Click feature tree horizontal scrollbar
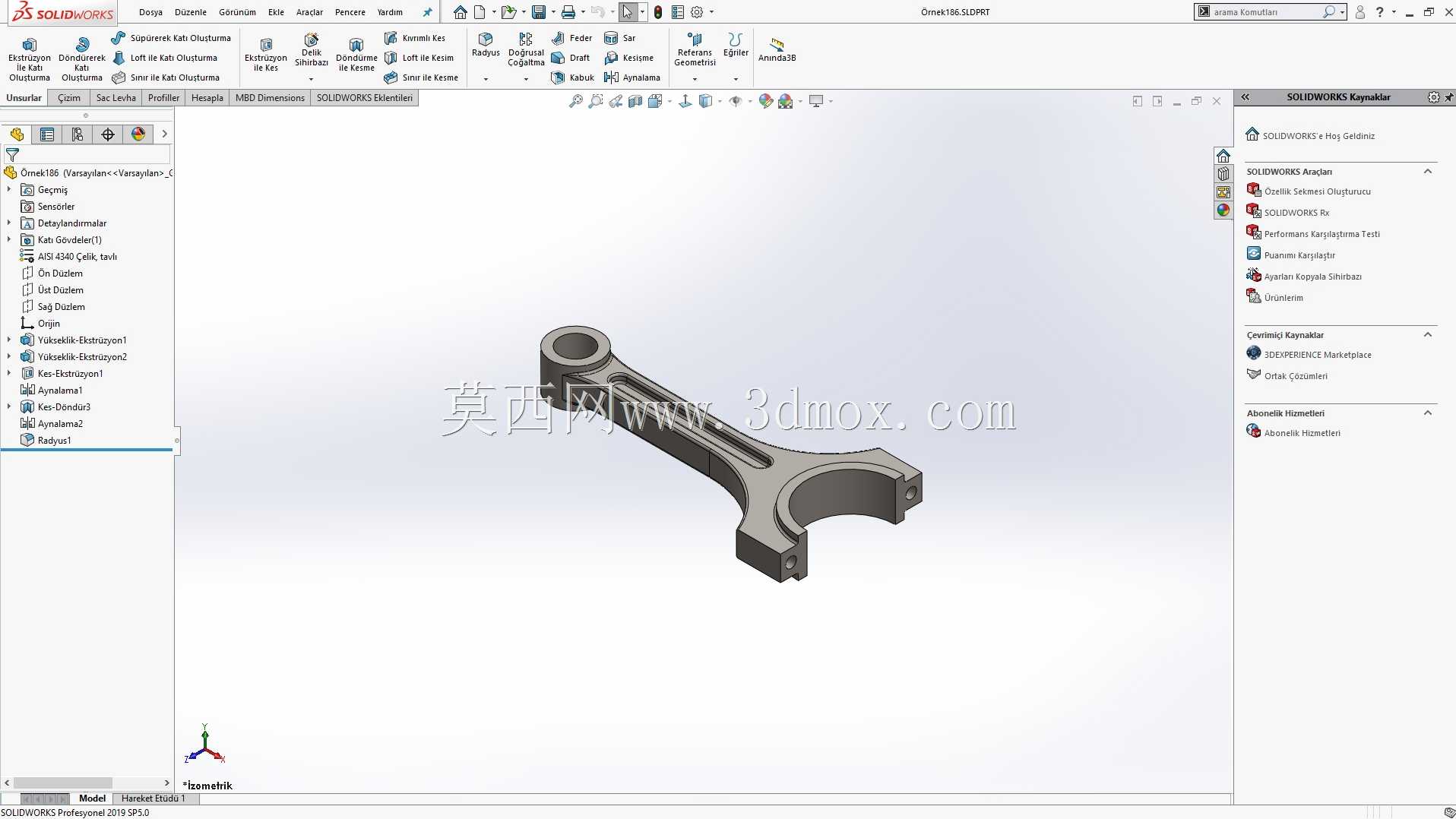 tap(63, 783)
